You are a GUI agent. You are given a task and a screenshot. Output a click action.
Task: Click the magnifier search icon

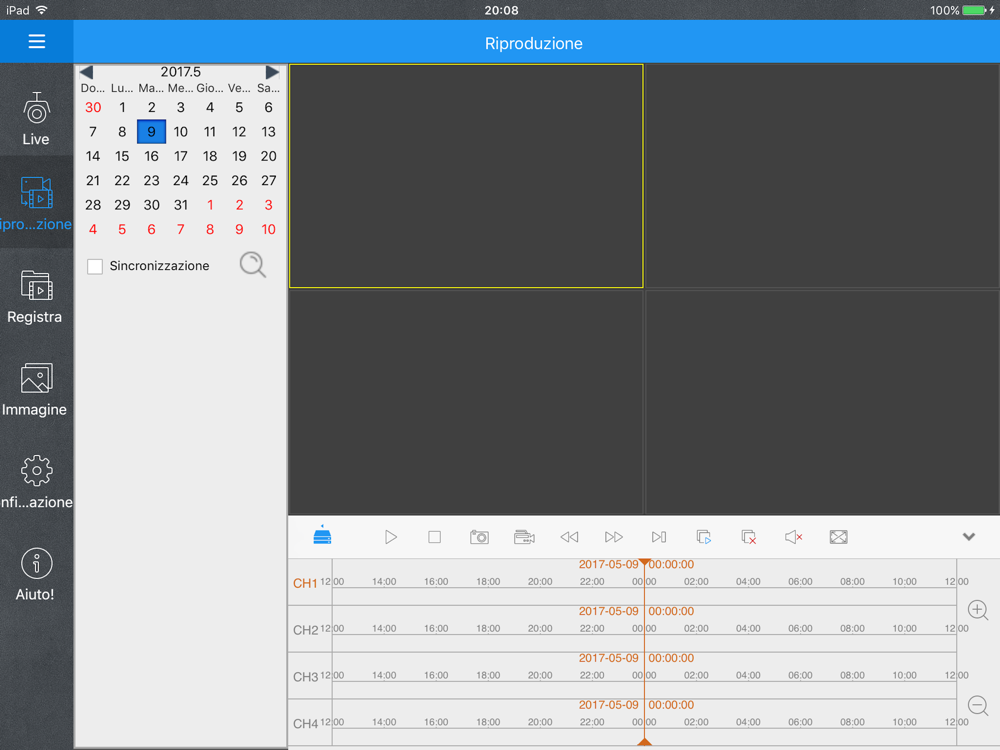click(253, 265)
